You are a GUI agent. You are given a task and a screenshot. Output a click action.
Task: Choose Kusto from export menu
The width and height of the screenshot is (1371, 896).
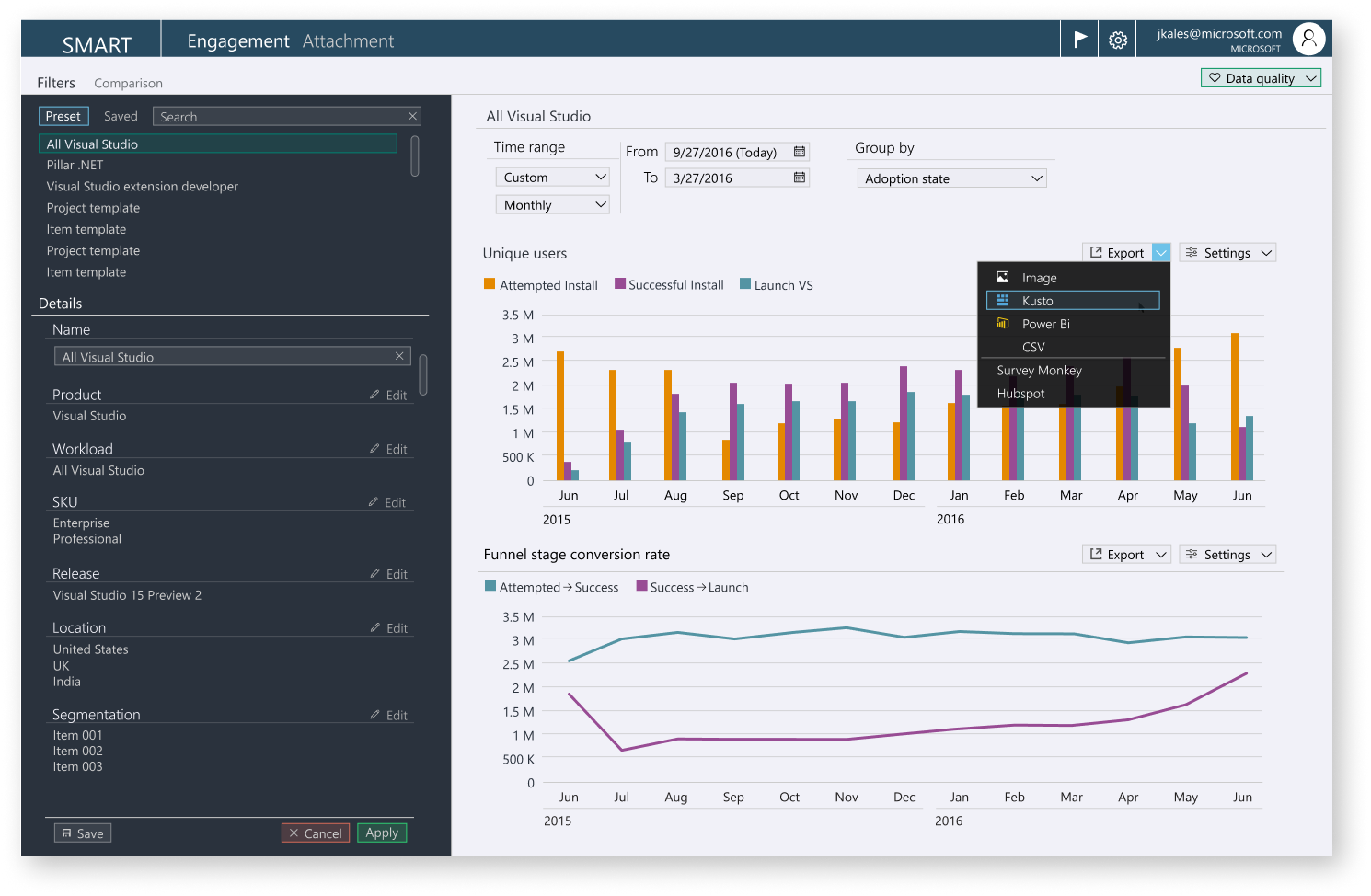point(1073,301)
